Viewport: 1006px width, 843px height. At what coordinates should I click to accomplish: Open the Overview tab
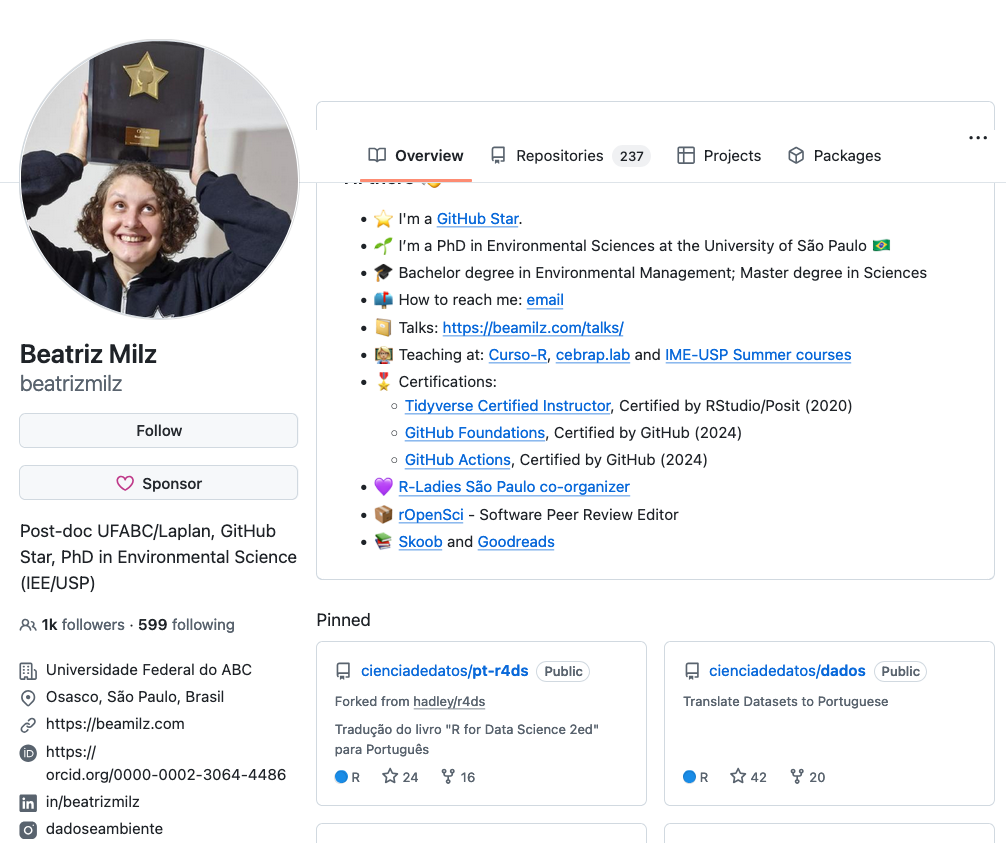(x=416, y=156)
